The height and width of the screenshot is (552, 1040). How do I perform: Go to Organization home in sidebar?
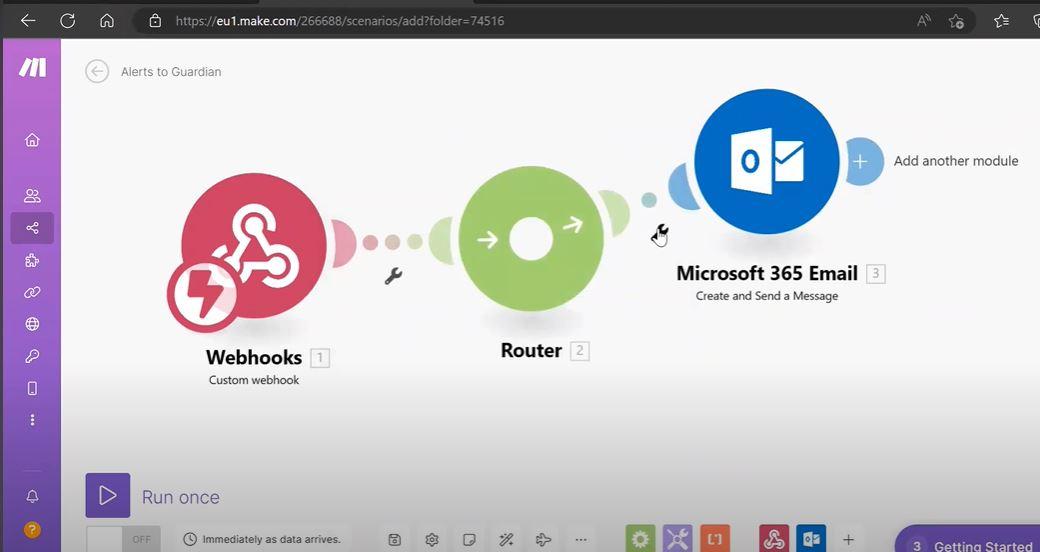(x=32, y=140)
